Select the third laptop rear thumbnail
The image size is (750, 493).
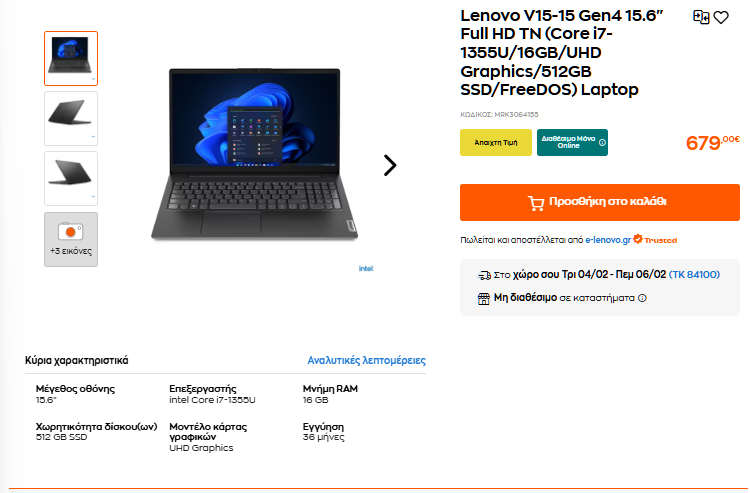[71, 178]
